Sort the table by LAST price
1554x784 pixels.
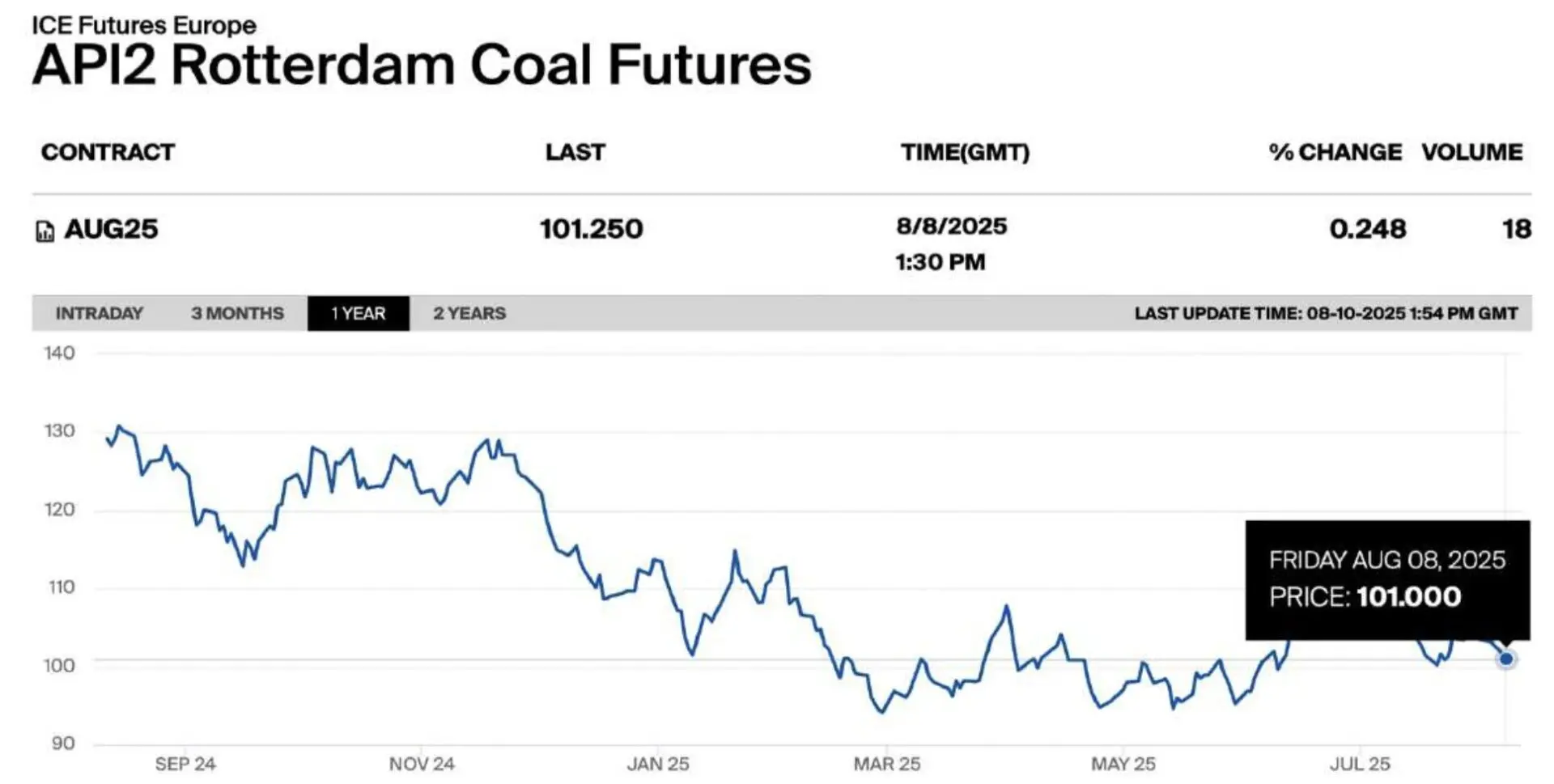(x=574, y=151)
